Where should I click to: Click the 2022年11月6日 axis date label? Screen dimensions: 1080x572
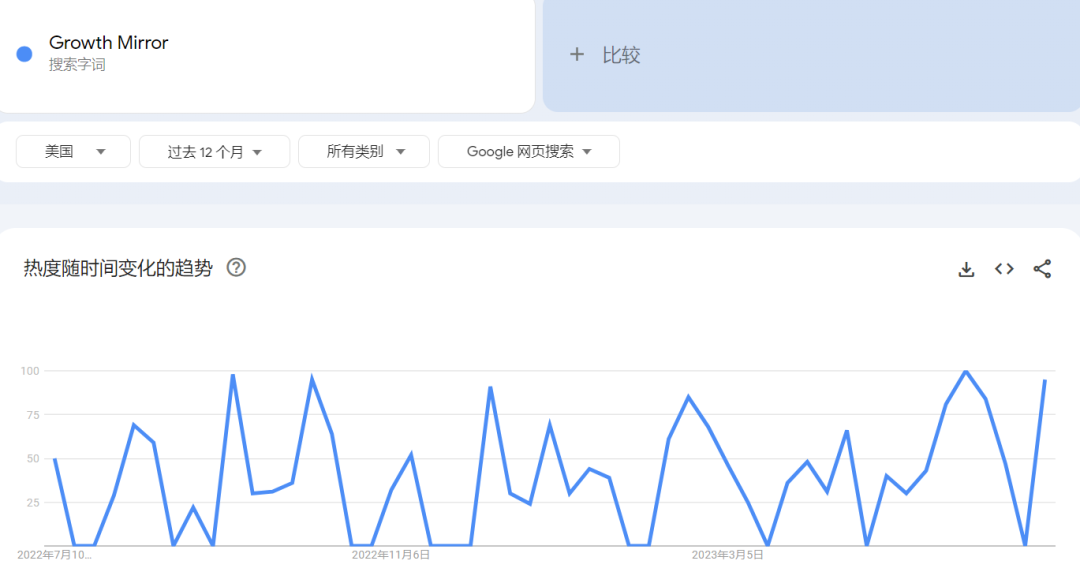pyautogui.click(x=391, y=555)
